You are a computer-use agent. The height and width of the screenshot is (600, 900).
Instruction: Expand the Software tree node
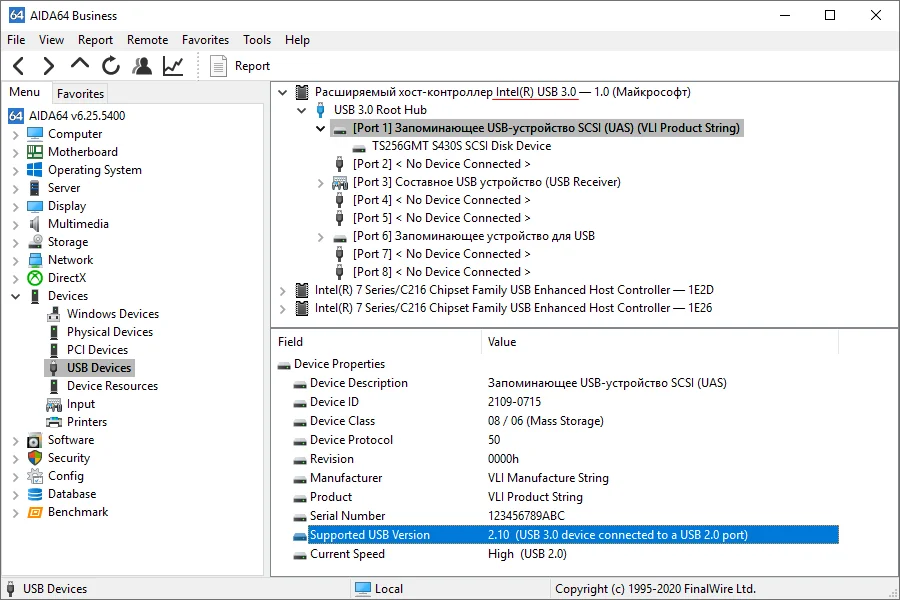click(15, 441)
